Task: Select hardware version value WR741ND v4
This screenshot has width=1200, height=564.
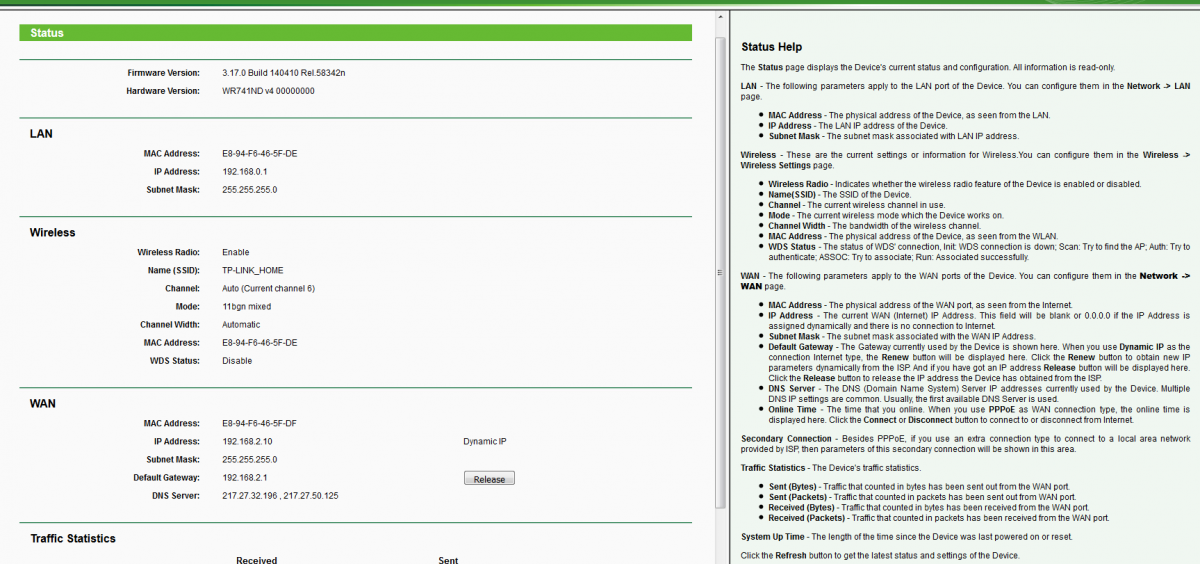Action: [268, 91]
